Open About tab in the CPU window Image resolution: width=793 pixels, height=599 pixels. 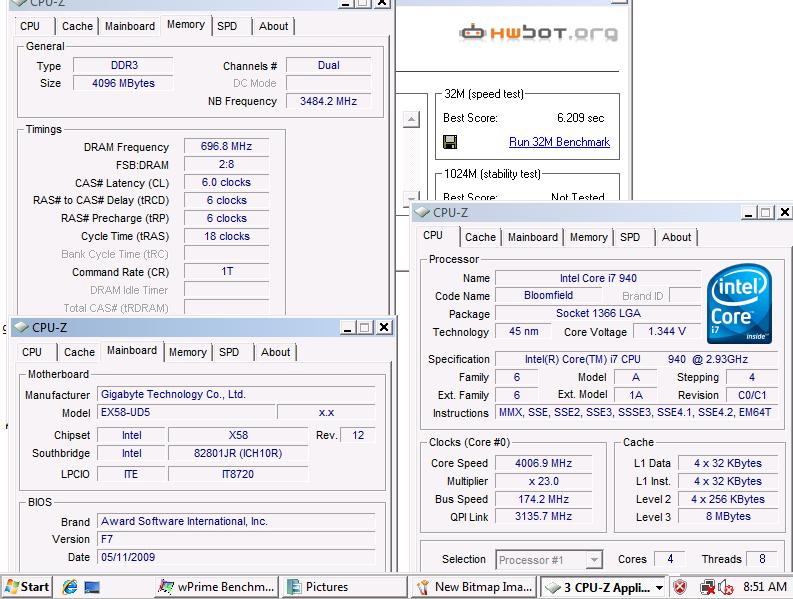click(x=677, y=237)
